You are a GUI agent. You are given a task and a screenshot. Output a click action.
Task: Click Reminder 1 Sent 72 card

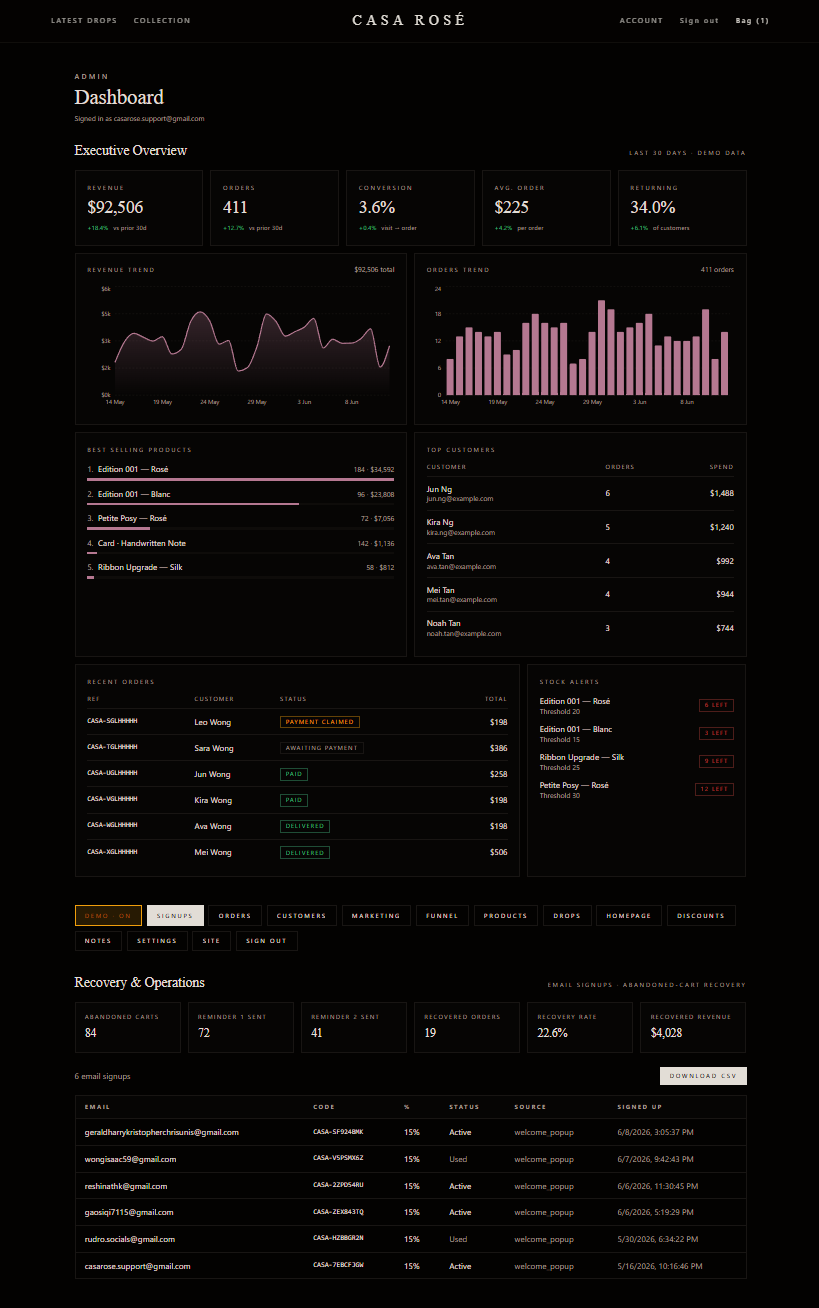(x=241, y=1027)
